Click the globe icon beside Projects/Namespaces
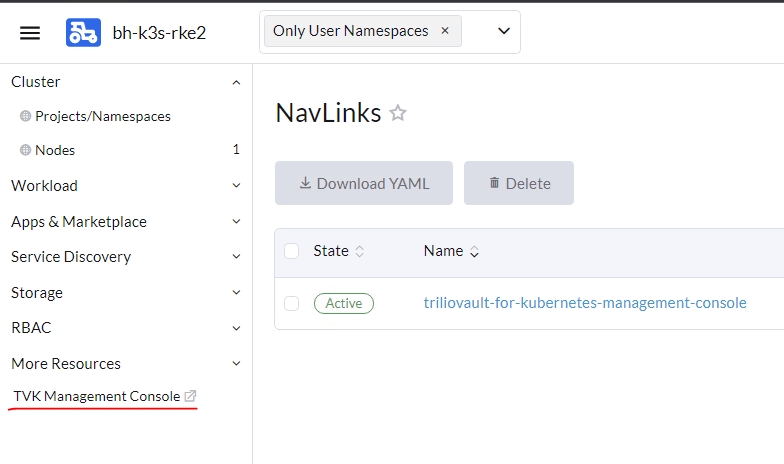784x464 pixels. point(26,116)
